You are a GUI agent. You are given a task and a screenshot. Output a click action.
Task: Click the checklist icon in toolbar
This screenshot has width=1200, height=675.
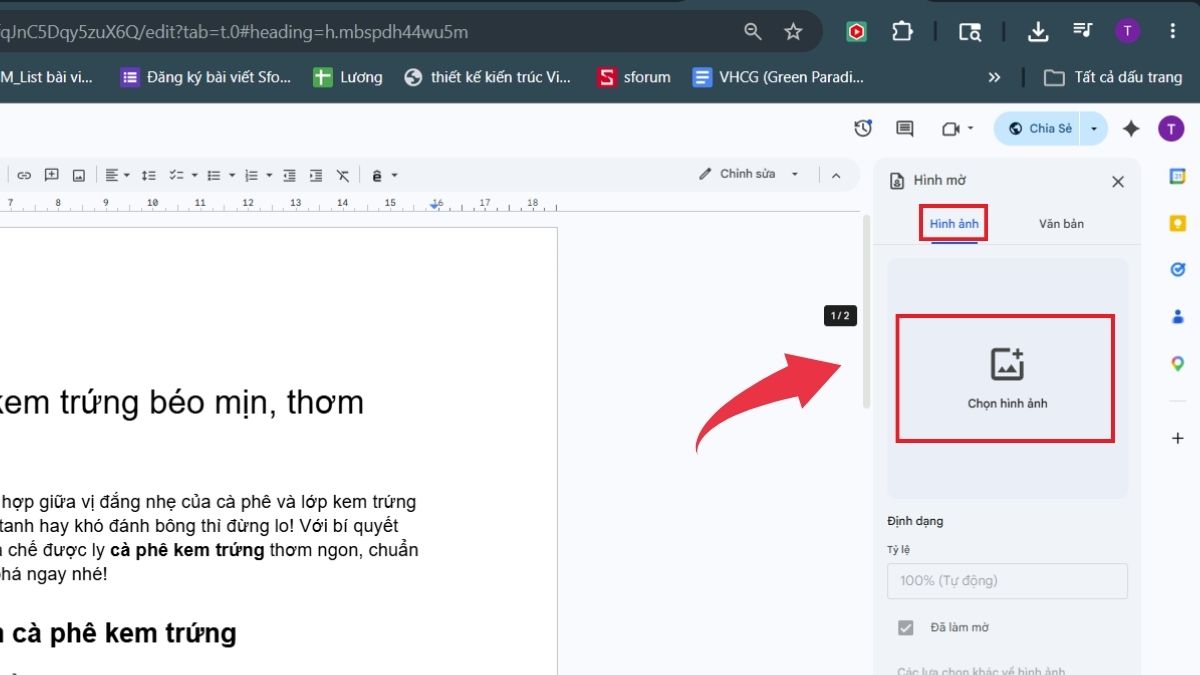coord(176,175)
